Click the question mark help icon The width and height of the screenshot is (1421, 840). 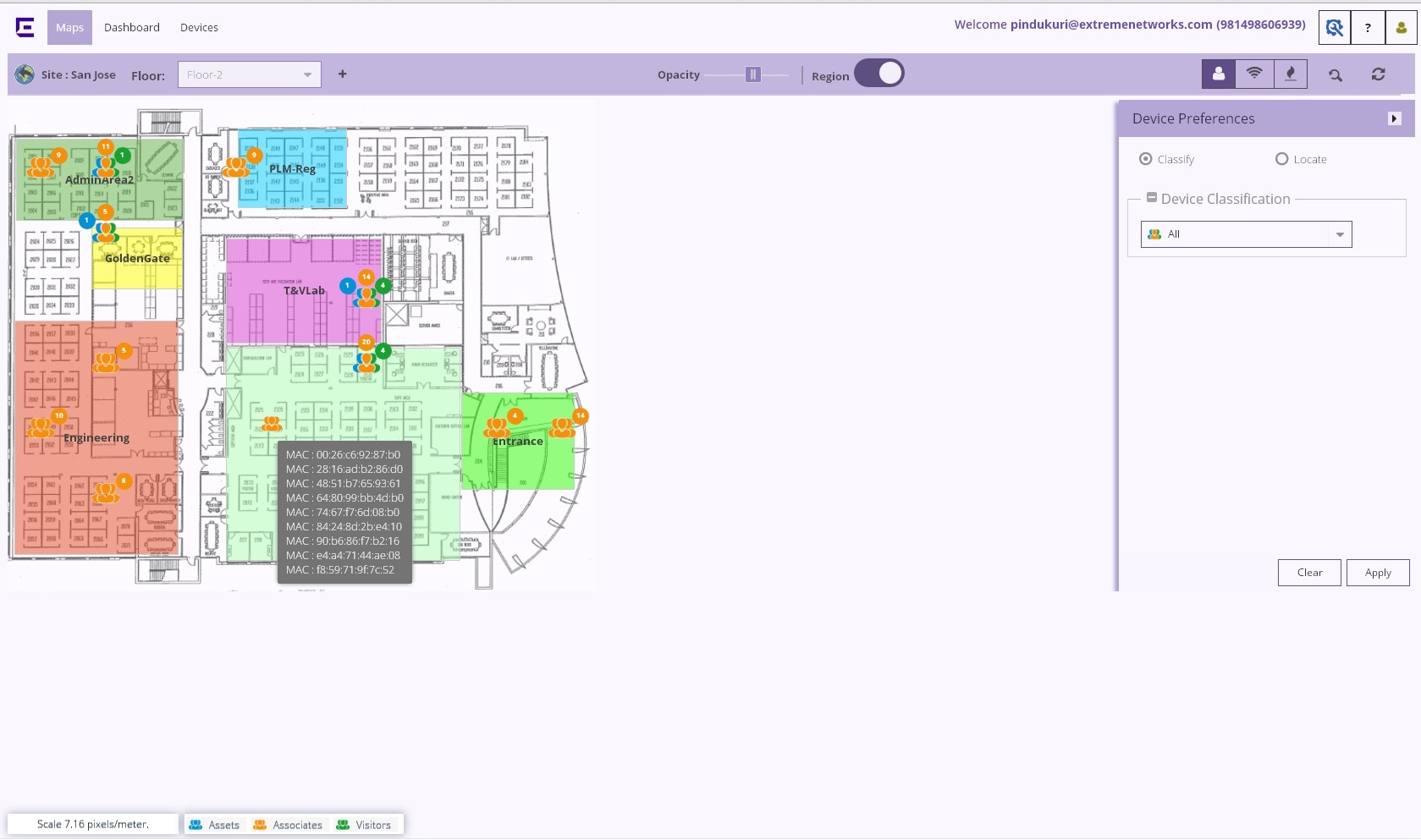click(1368, 28)
